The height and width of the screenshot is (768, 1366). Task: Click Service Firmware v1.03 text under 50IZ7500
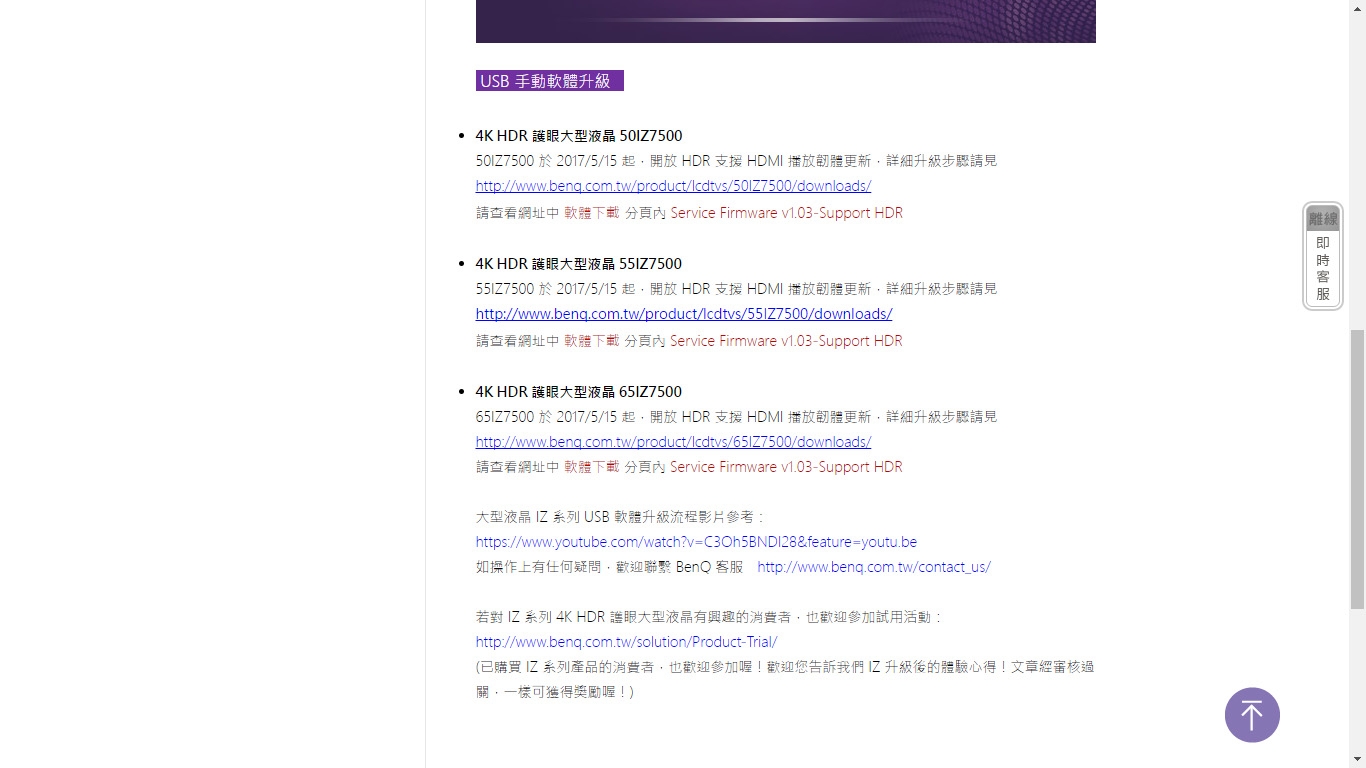[x=786, y=213]
